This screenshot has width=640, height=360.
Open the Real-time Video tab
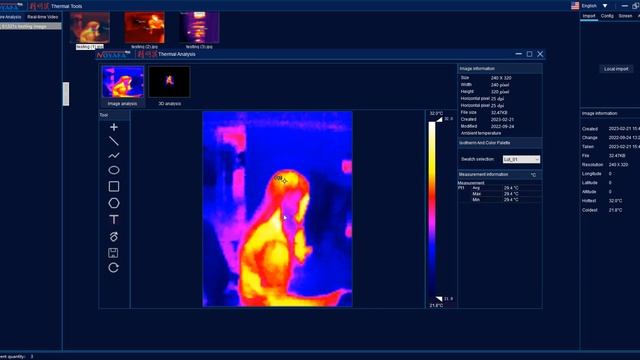pos(42,17)
